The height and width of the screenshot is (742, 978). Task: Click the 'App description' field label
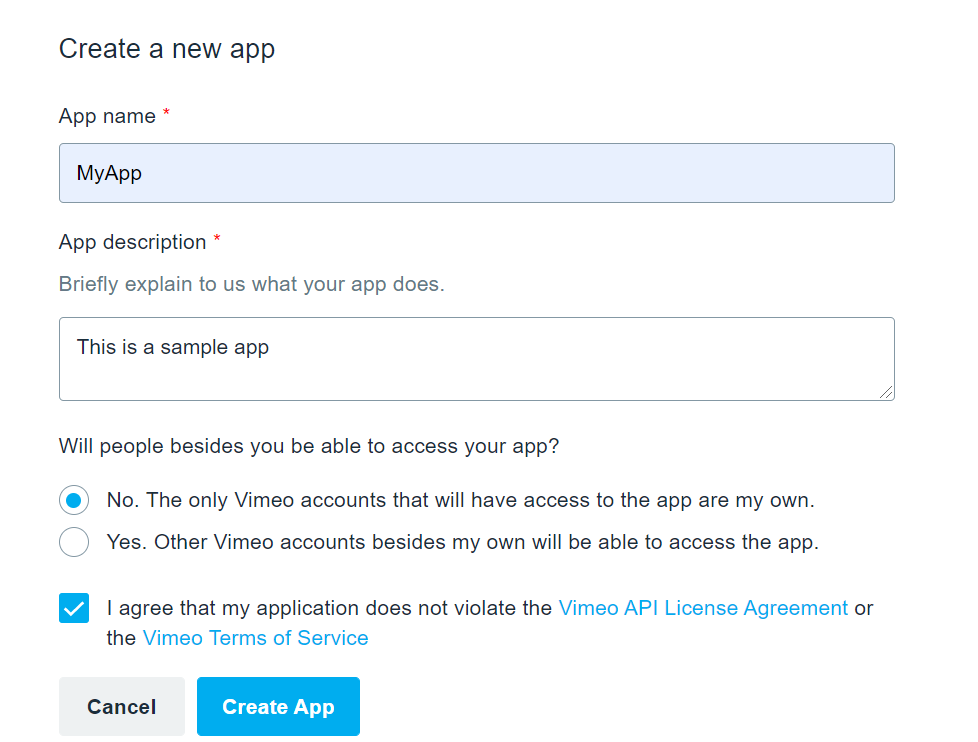click(132, 242)
